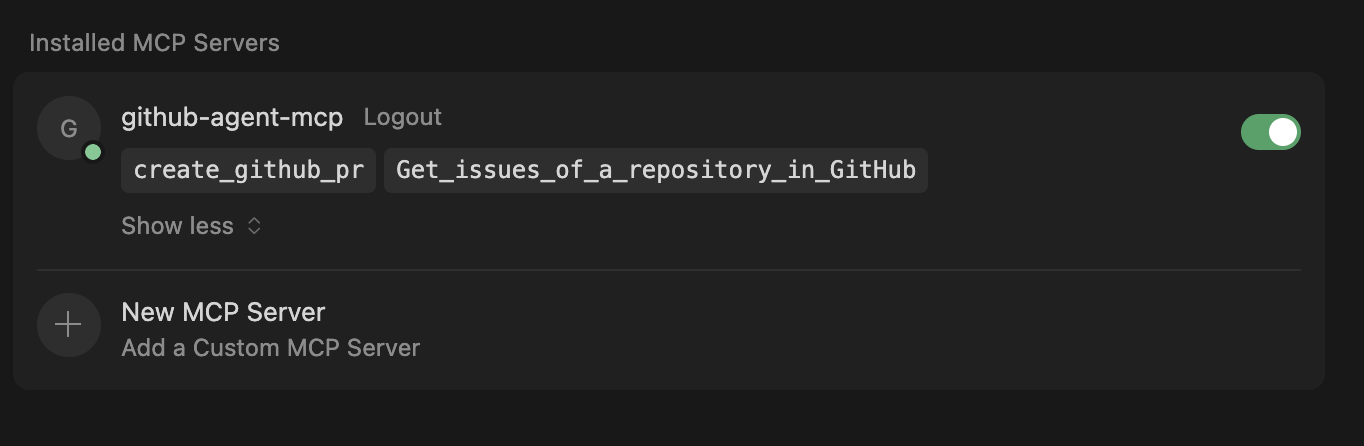Click the Add a Custom MCP Server subtitle
Screen dimensions: 1364x446
[x=270, y=348]
